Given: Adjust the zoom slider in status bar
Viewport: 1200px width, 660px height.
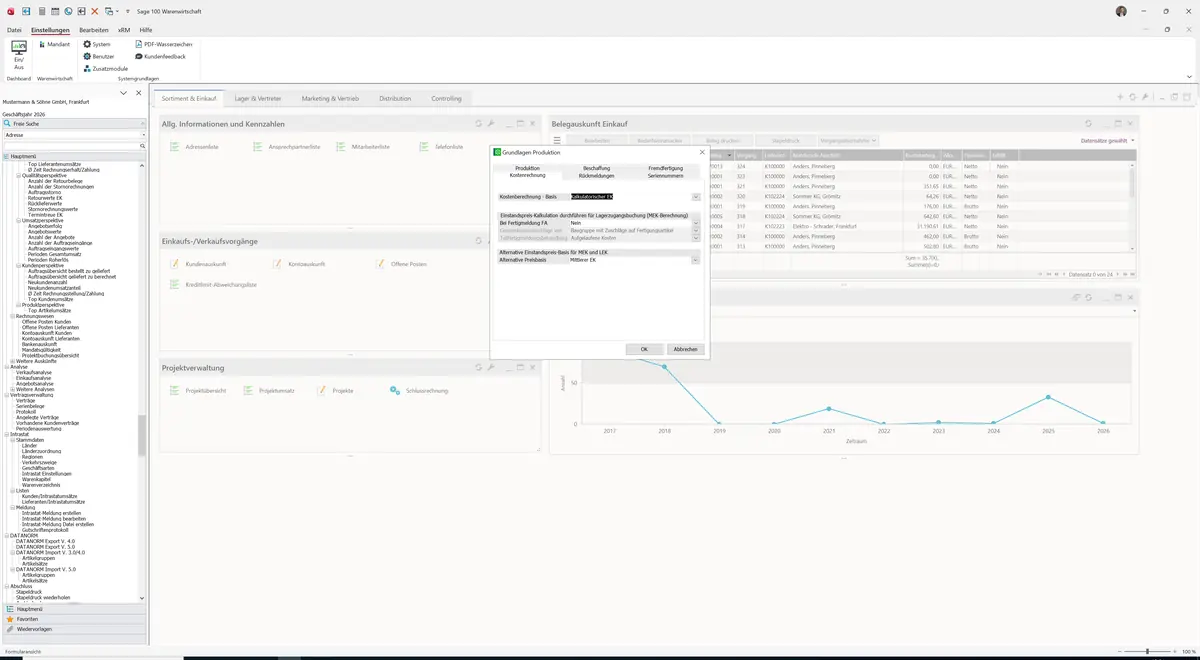Looking at the screenshot, I should [1148, 651].
